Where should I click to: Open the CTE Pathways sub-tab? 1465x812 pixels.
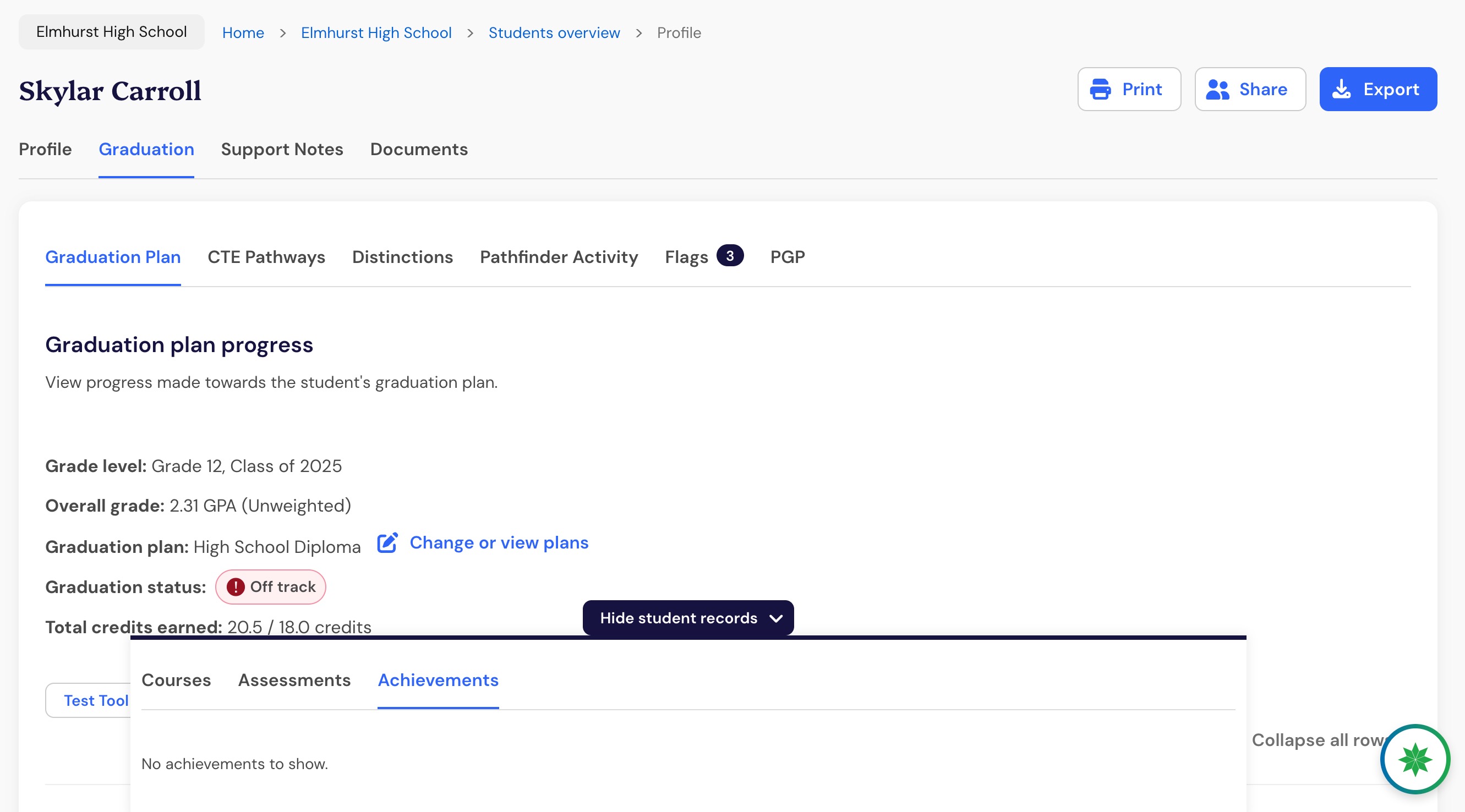pos(266,257)
